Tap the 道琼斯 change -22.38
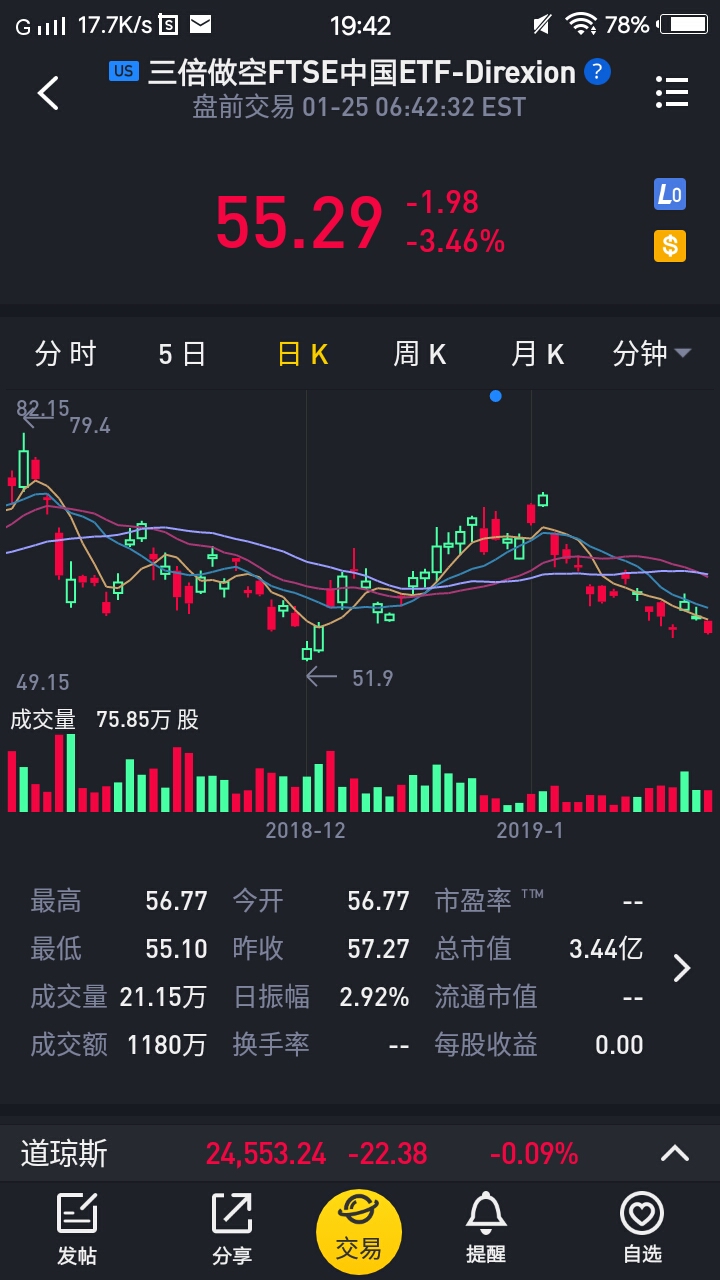Image resolution: width=720 pixels, height=1280 pixels. (x=388, y=1154)
